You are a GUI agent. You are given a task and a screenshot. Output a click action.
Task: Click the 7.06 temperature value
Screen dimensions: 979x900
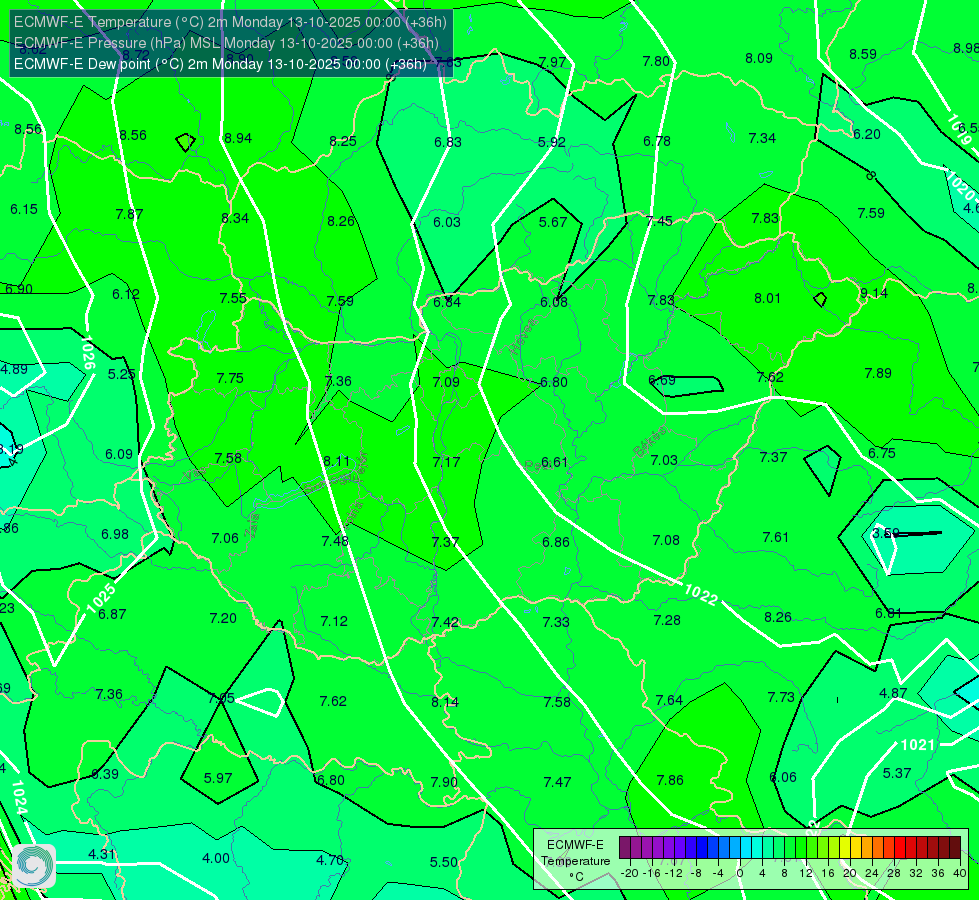pyautogui.click(x=225, y=538)
